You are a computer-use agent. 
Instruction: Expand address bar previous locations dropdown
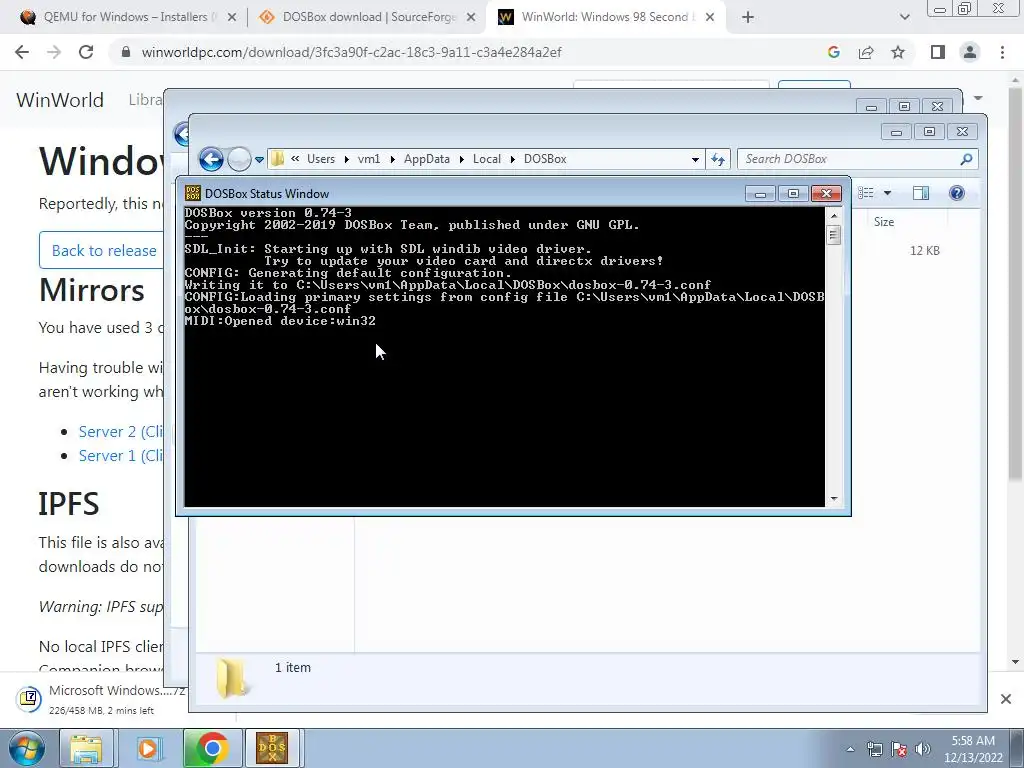click(x=695, y=159)
